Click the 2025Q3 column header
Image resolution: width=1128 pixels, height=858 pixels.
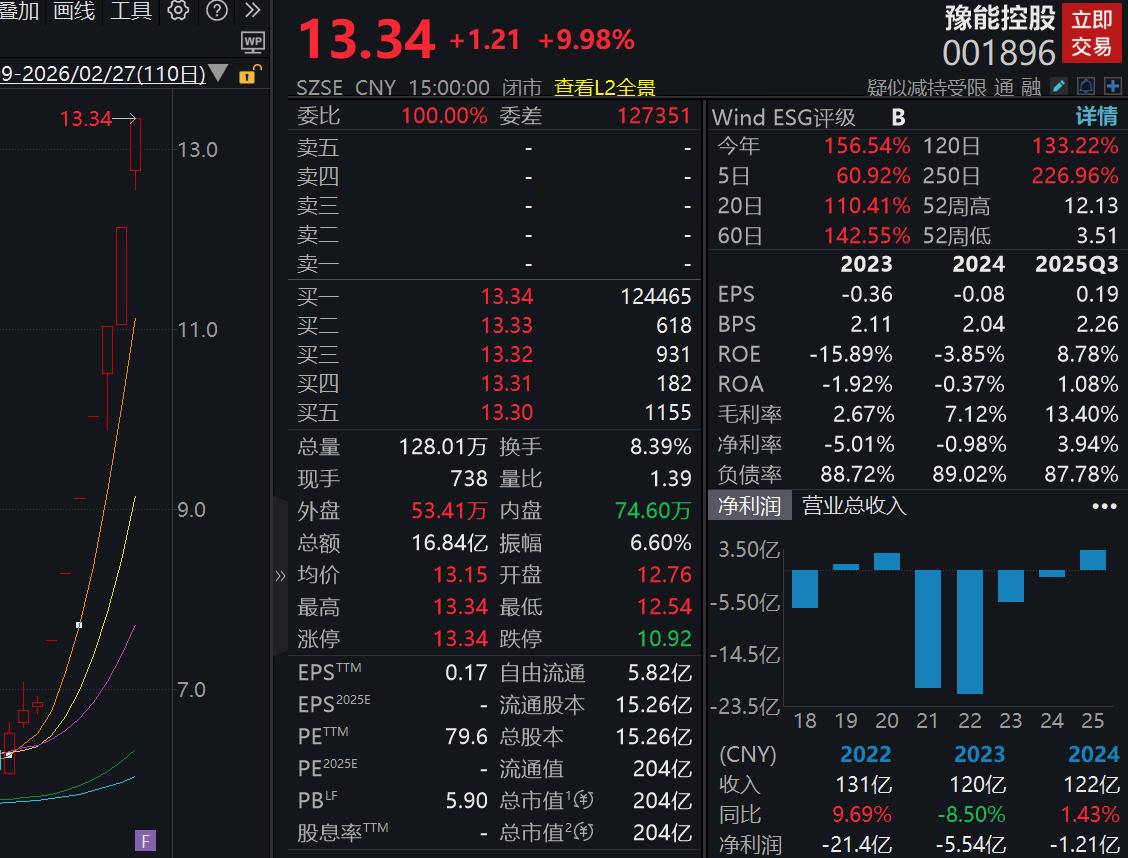coord(1076,265)
